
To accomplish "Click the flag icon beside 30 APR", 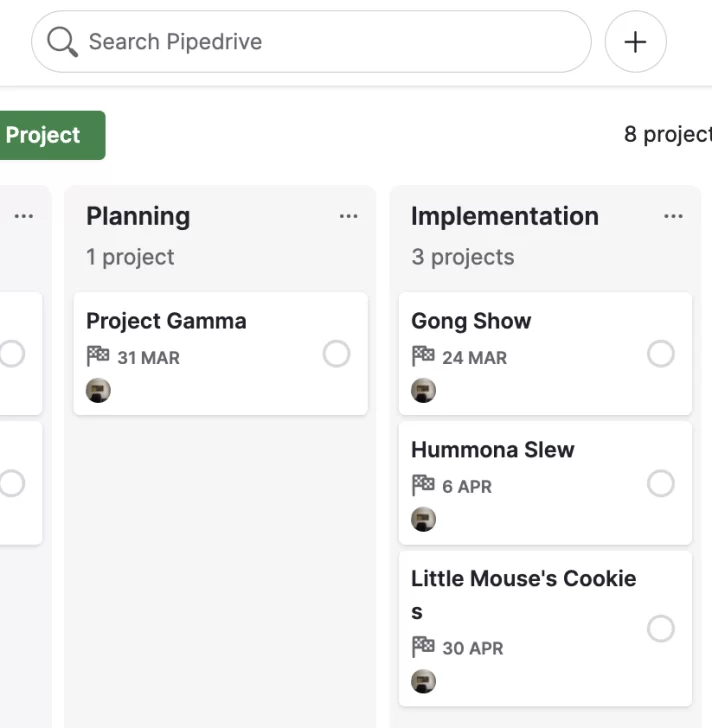I will (x=423, y=647).
